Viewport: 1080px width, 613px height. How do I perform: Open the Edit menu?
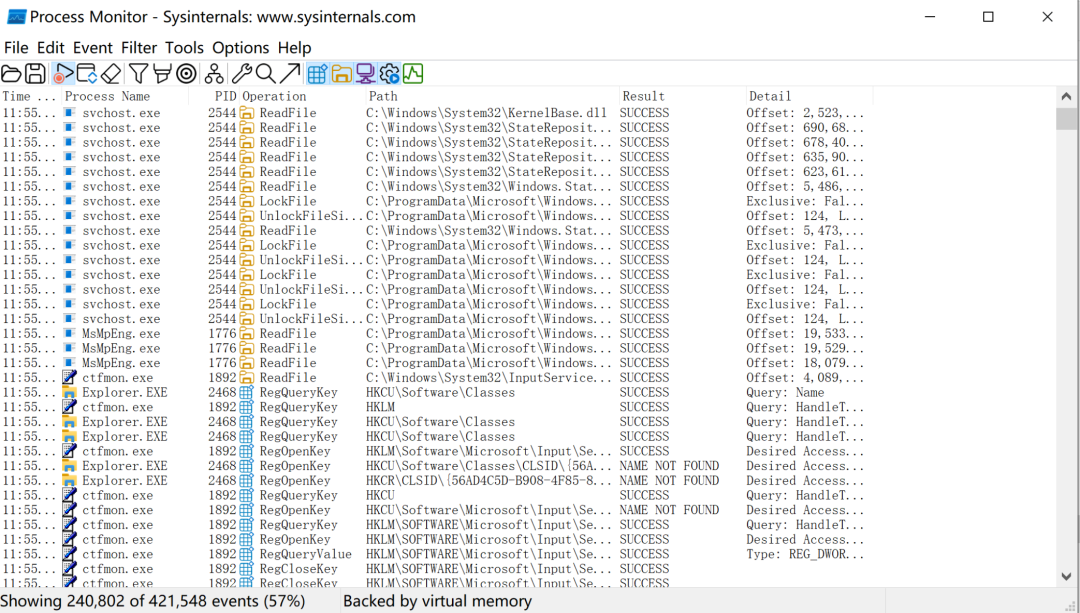51,48
